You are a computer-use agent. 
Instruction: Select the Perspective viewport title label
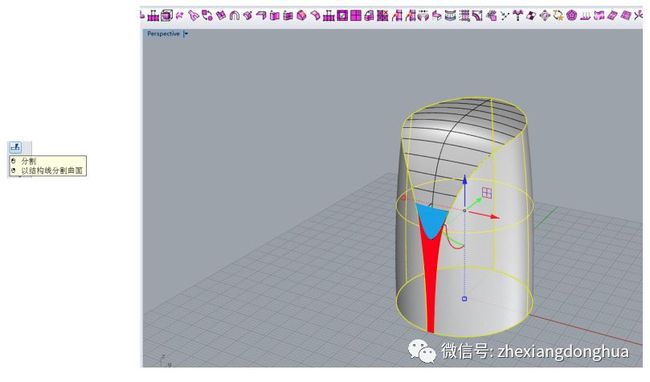(163, 34)
